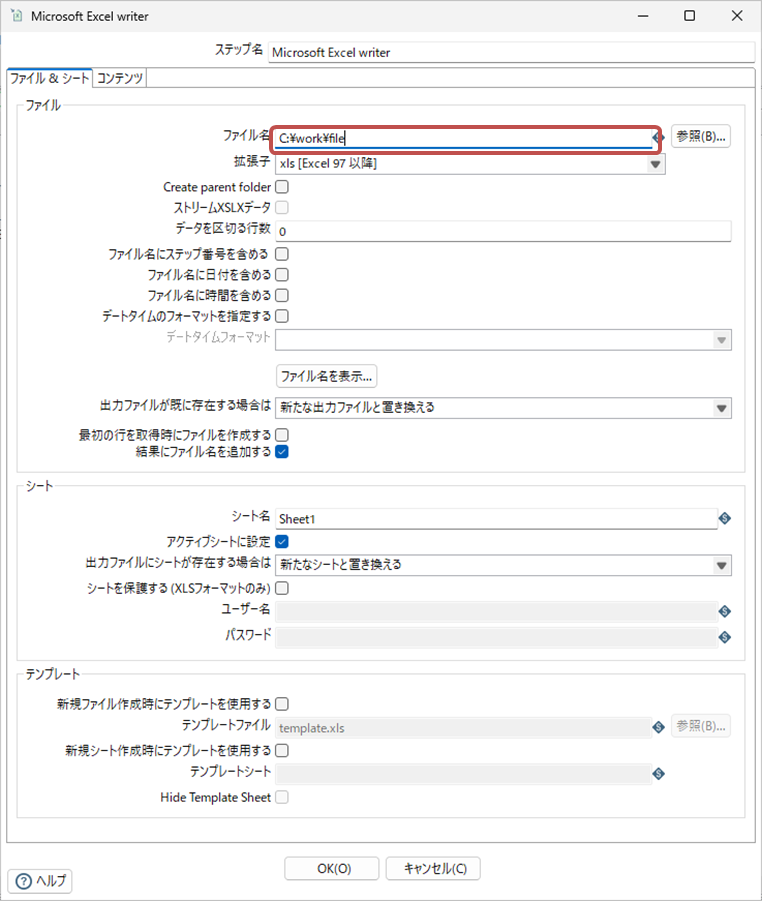Click variable icon beside パスワード field
762x901 pixels.
pos(725,637)
